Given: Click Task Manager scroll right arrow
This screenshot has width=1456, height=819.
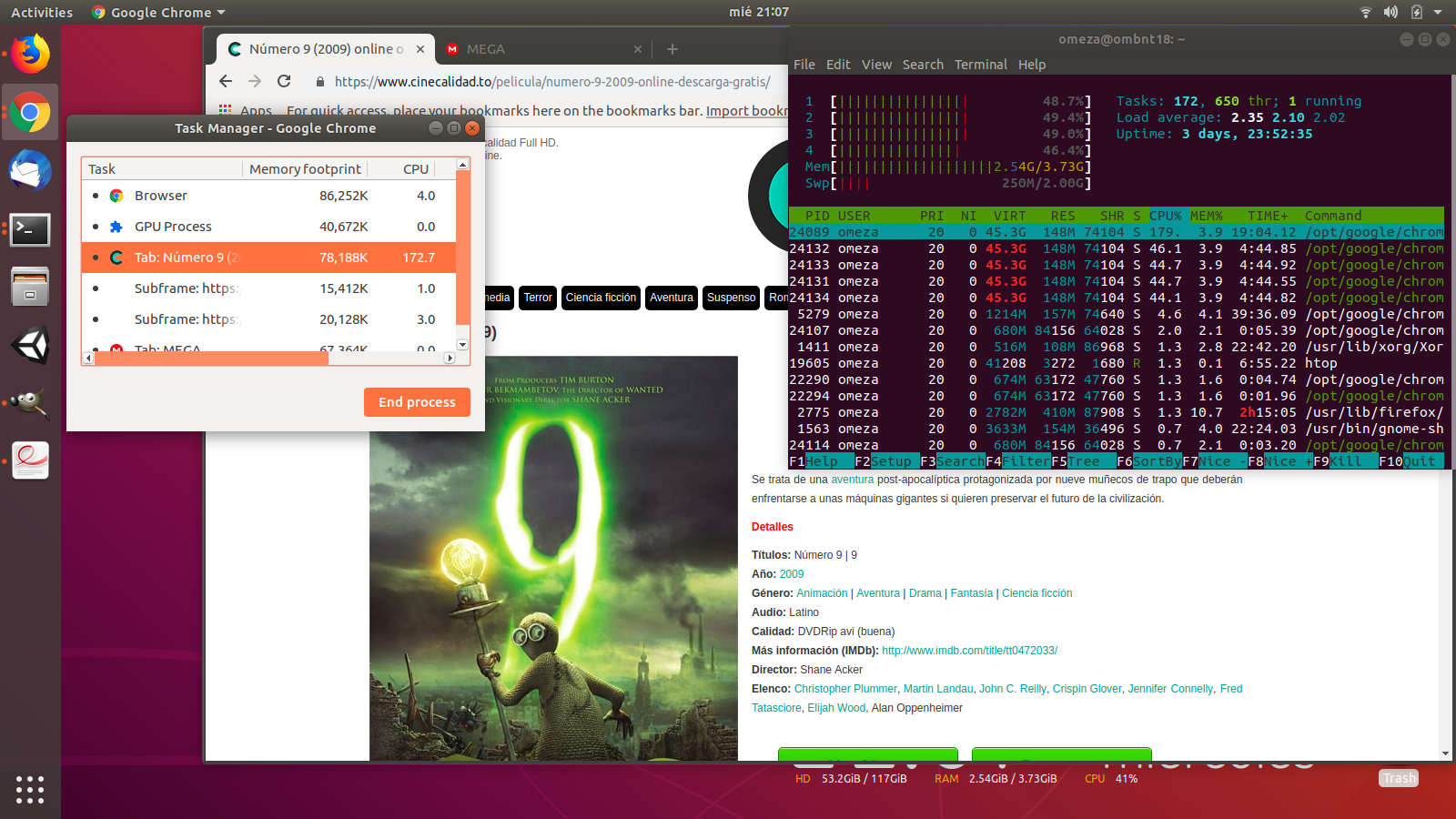Looking at the screenshot, I should (450, 359).
